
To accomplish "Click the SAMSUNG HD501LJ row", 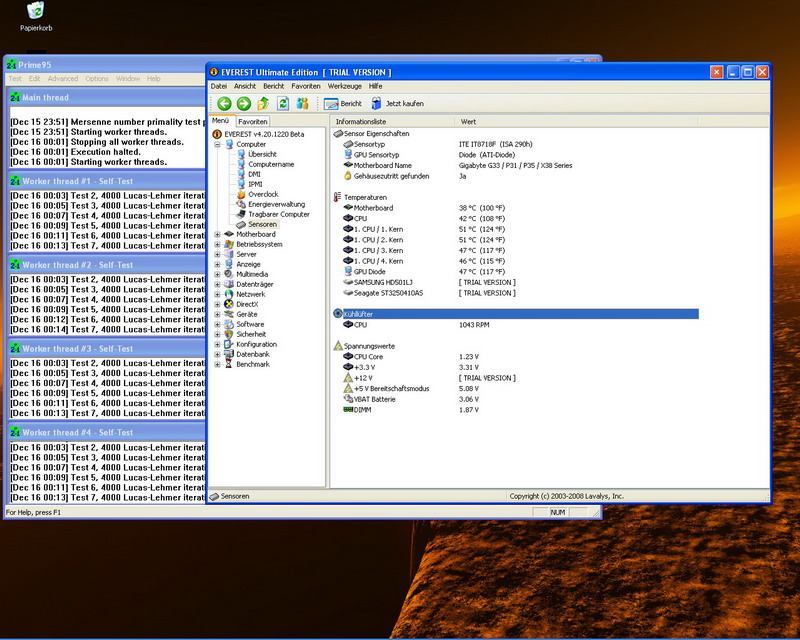I will tap(515, 282).
